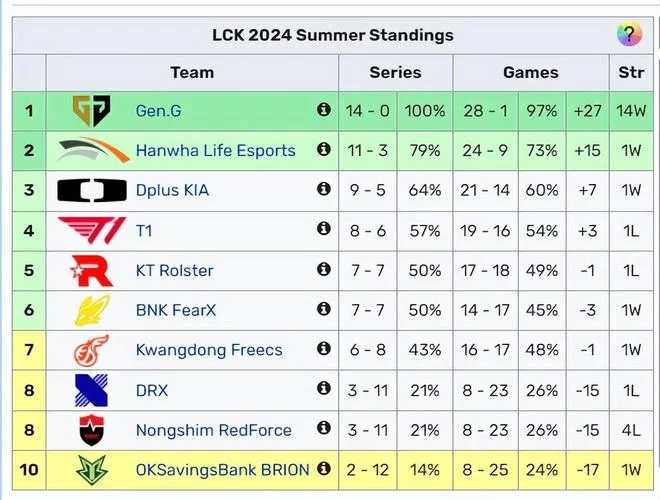Viewport: 660px width, 500px height.
Task: Click the KT Rolster logo
Action: pos(91,270)
